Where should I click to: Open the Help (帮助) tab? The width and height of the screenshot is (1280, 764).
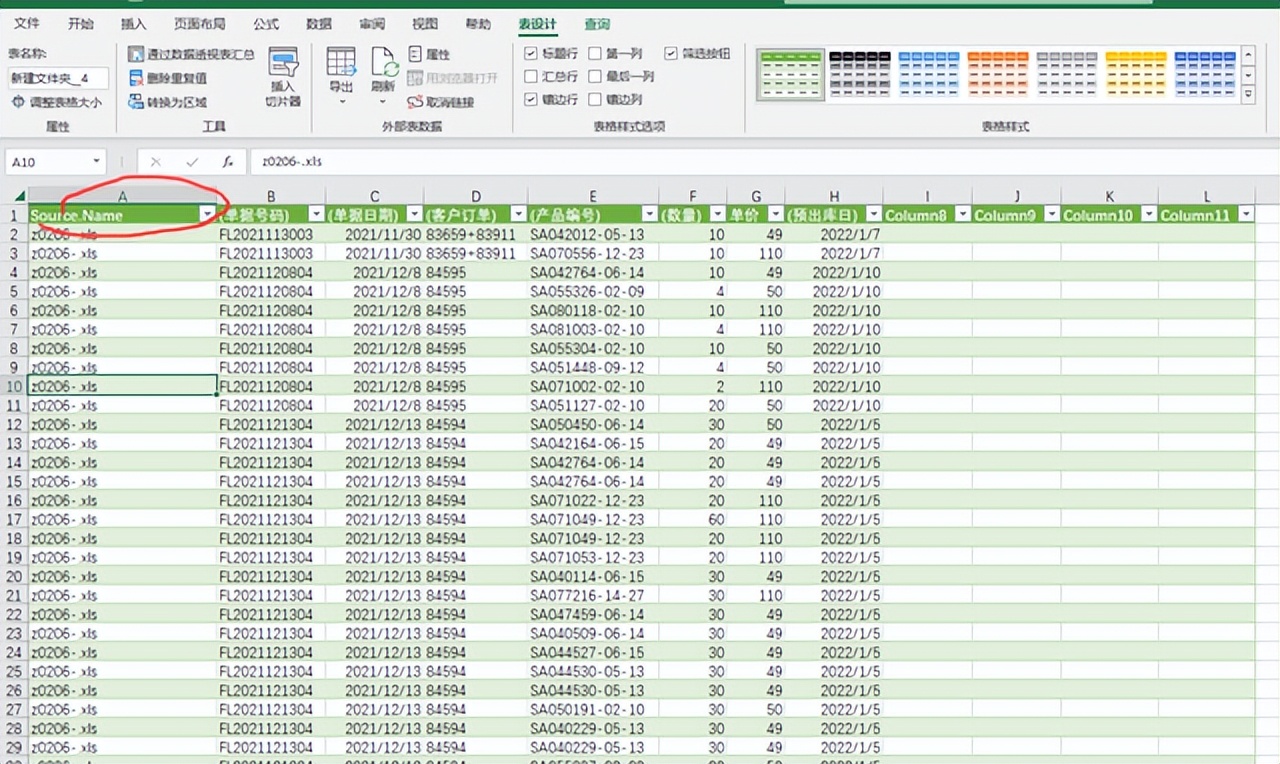pyautogui.click(x=478, y=23)
